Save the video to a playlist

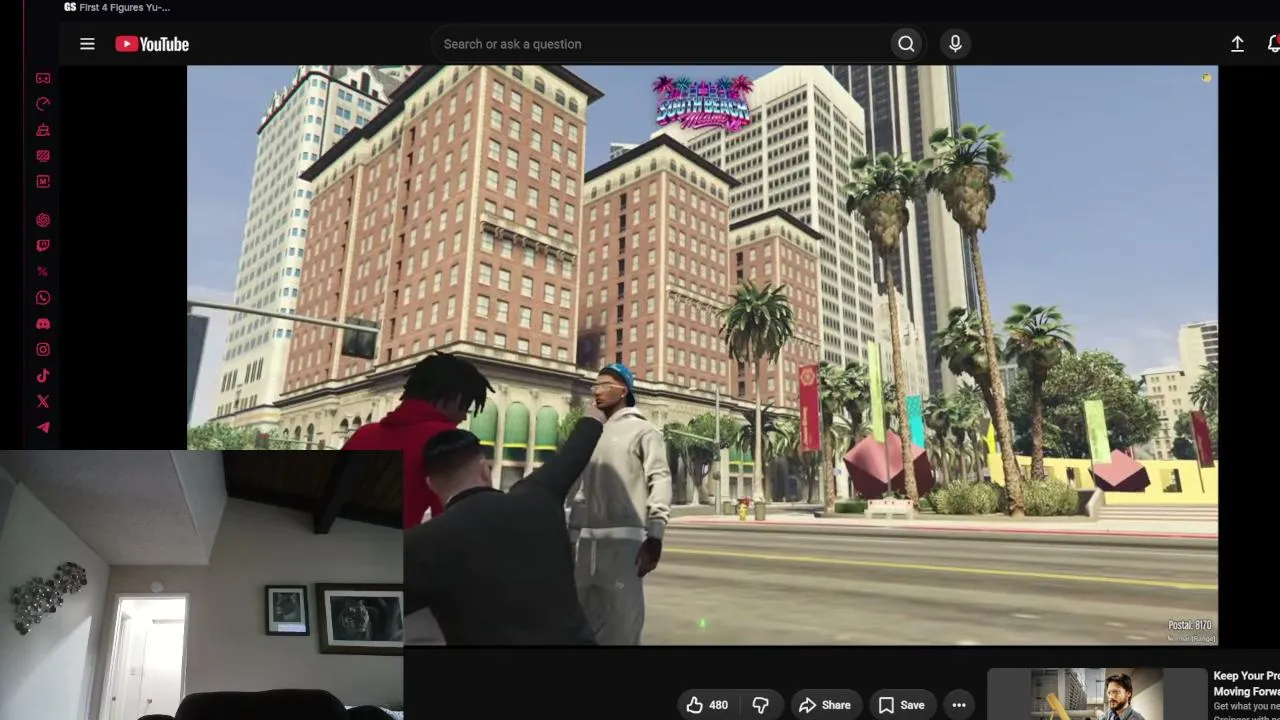point(901,705)
